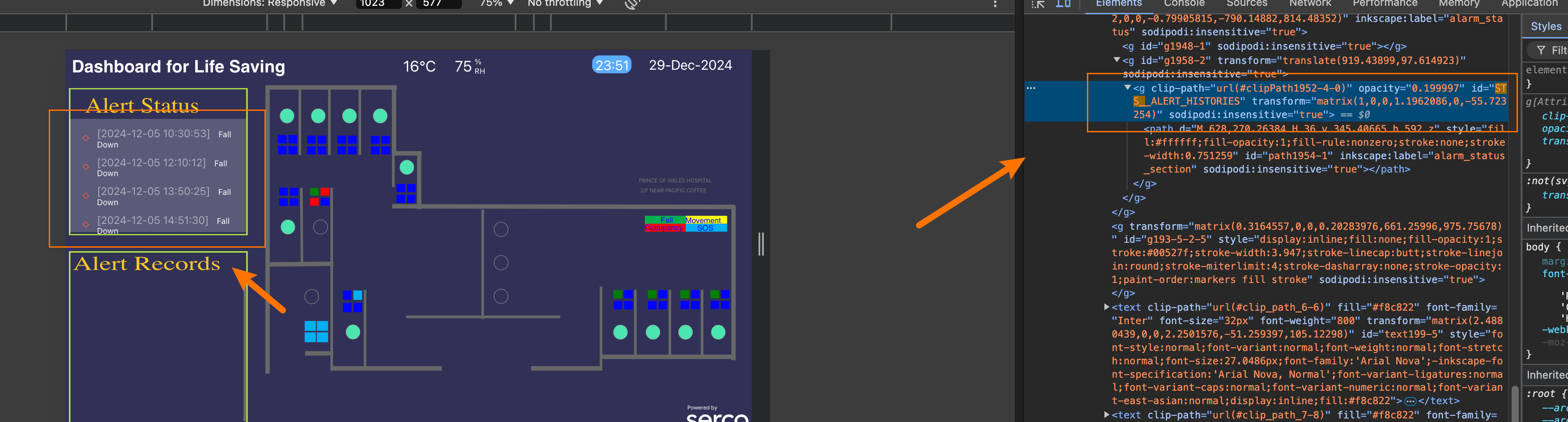Viewport: 1568px width, 422px height.
Task: Expand the collapsed ellipsis inside the text node
Action: (1410, 401)
